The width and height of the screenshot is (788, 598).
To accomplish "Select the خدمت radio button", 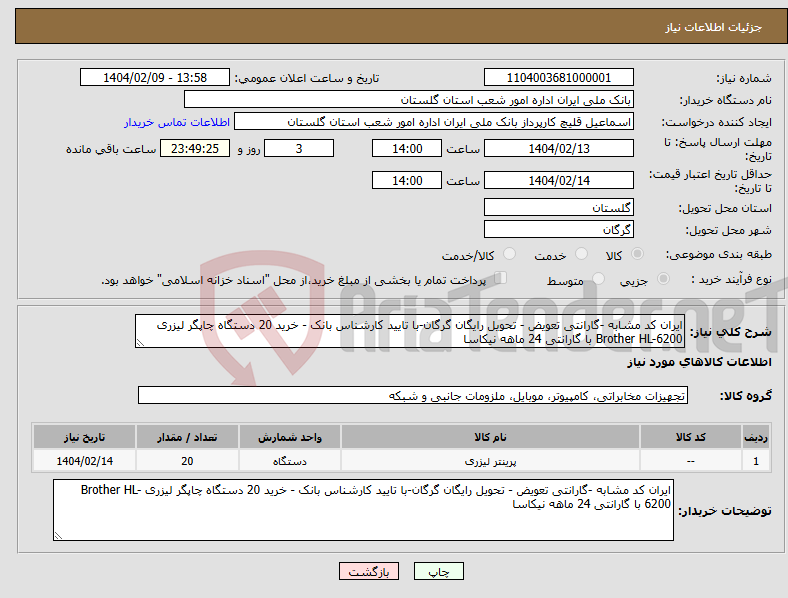I will [581, 254].
